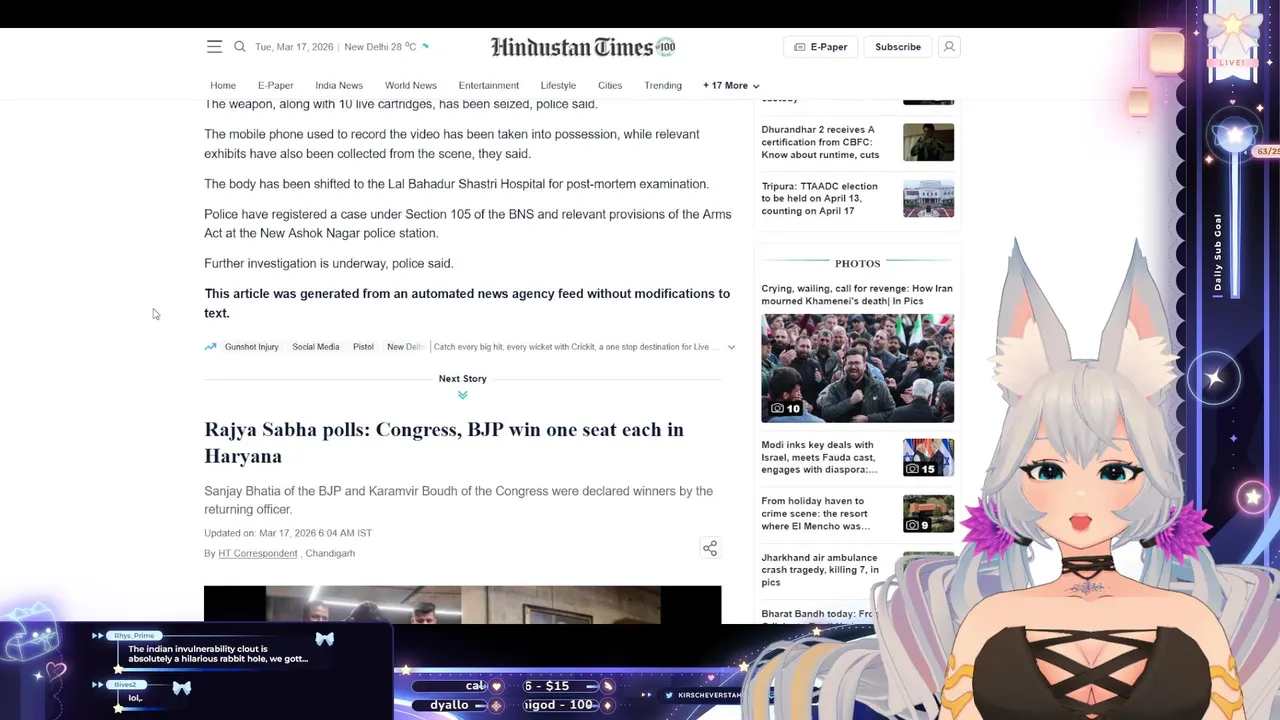Click the Rajya Sabha article lead image
Image resolution: width=1280 pixels, height=720 pixels.
pos(462,604)
